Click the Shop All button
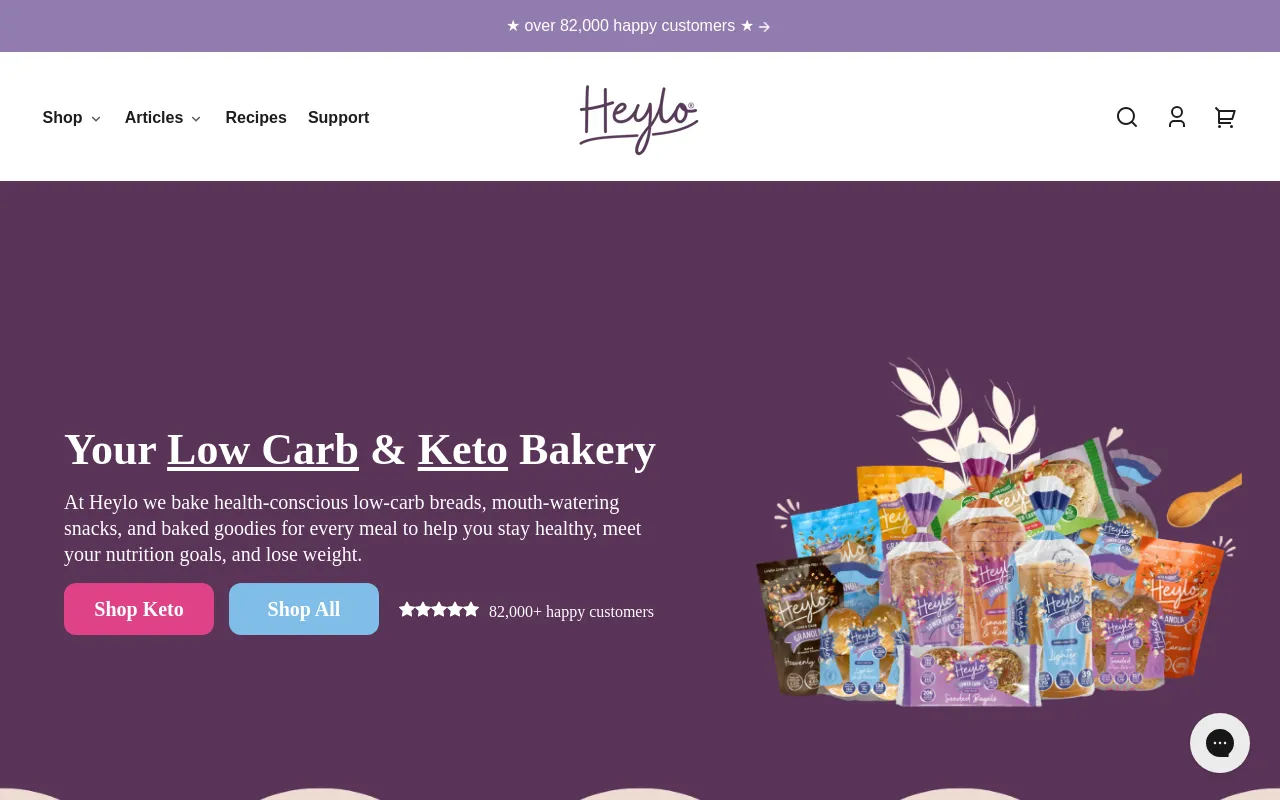Screen dimensions: 1280x800 304,609
